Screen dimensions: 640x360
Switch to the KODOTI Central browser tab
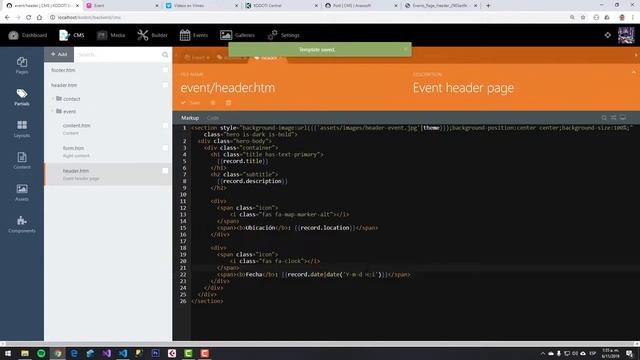click(282, 6)
